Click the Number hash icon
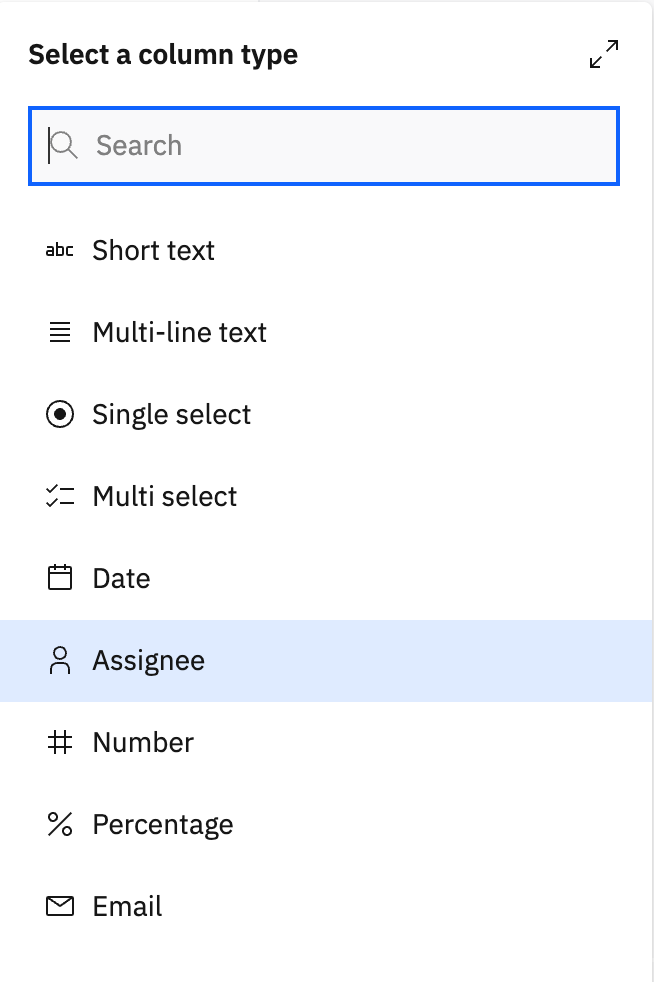The height and width of the screenshot is (982, 654). pyautogui.click(x=60, y=742)
